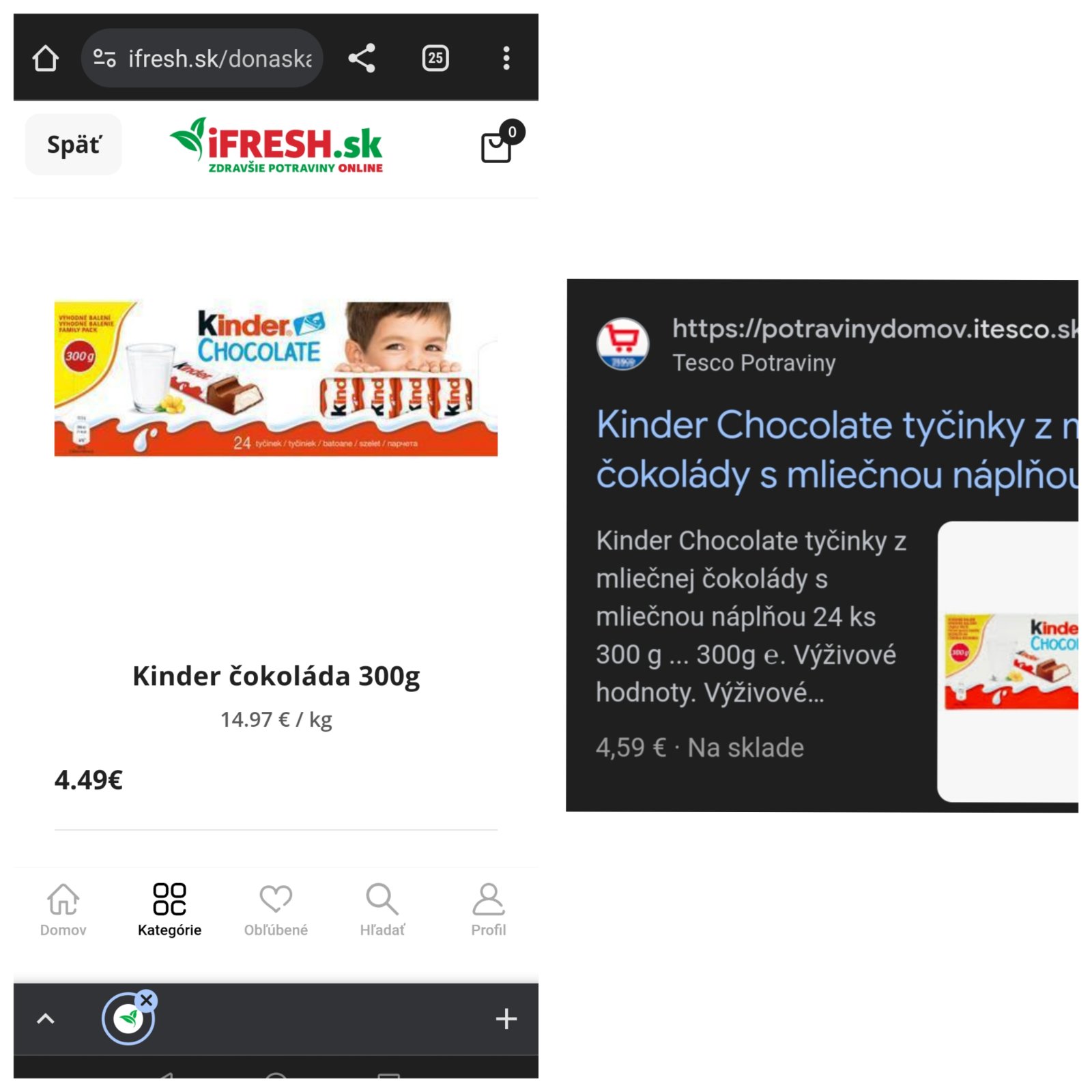Tap the Tesco Potraviny site favicon
The width and height of the screenshot is (1092, 1092).
tap(623, 344)
